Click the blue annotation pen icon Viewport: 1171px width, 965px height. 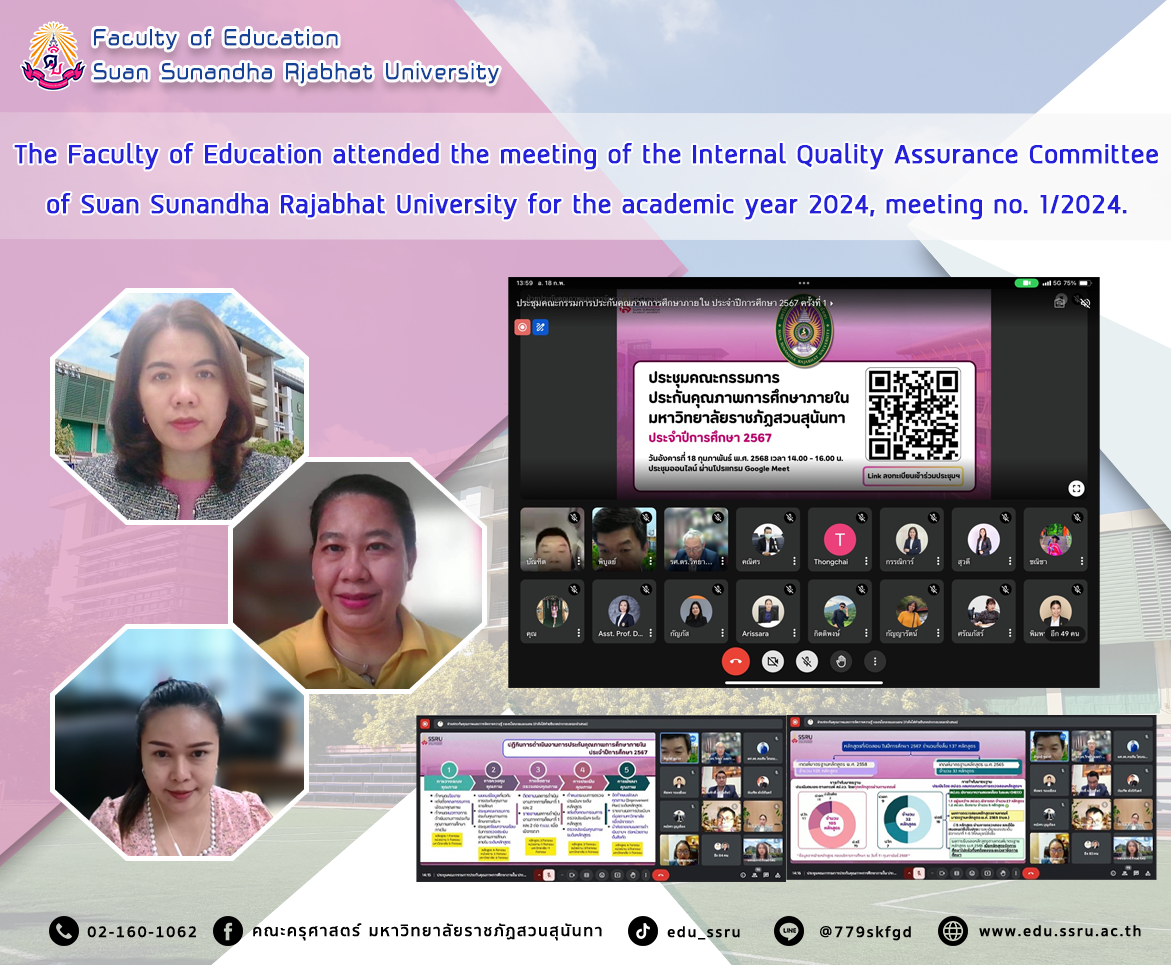coord(540,327)
